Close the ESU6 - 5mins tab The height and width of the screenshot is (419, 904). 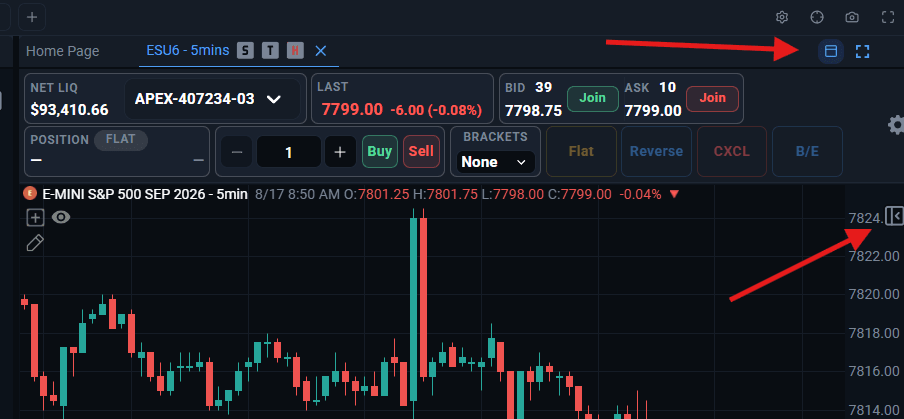coord(321,51)
